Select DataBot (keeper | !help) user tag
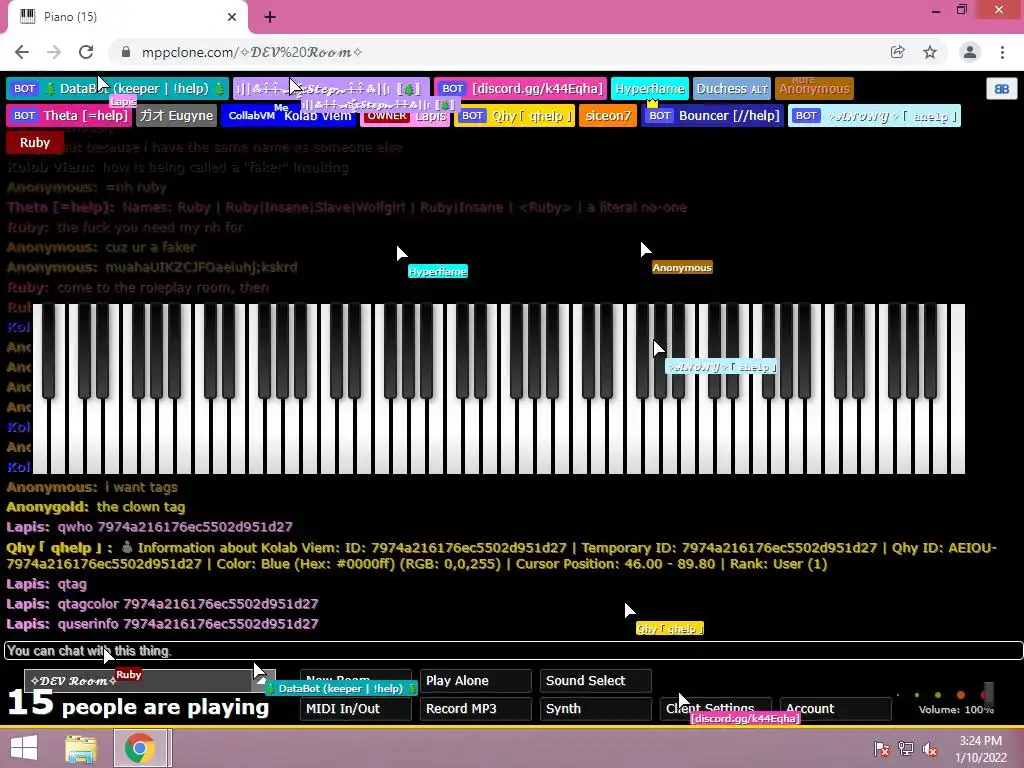1024x768 pixels. coord(118,89)
